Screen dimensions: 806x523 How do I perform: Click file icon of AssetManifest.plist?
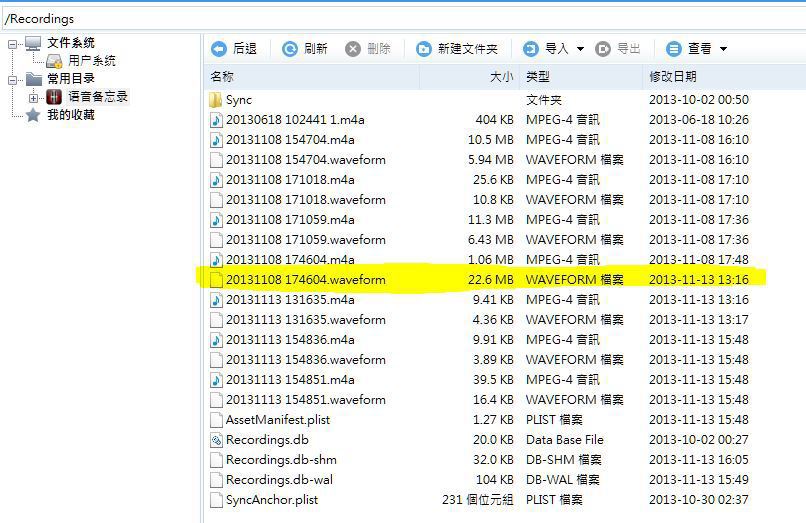[x=216, y=420]
